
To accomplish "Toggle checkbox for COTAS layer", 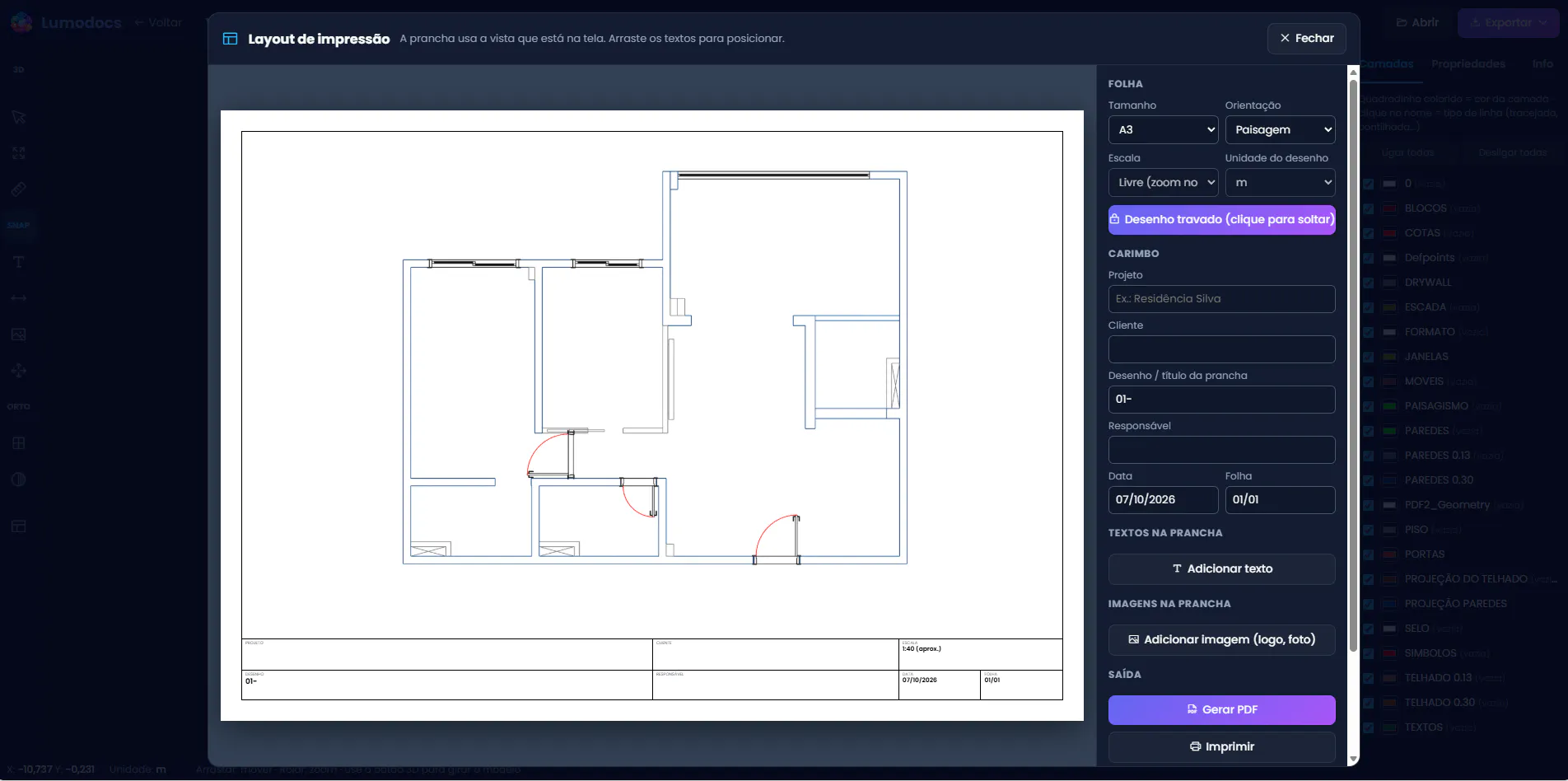I will coord(1368,233).
